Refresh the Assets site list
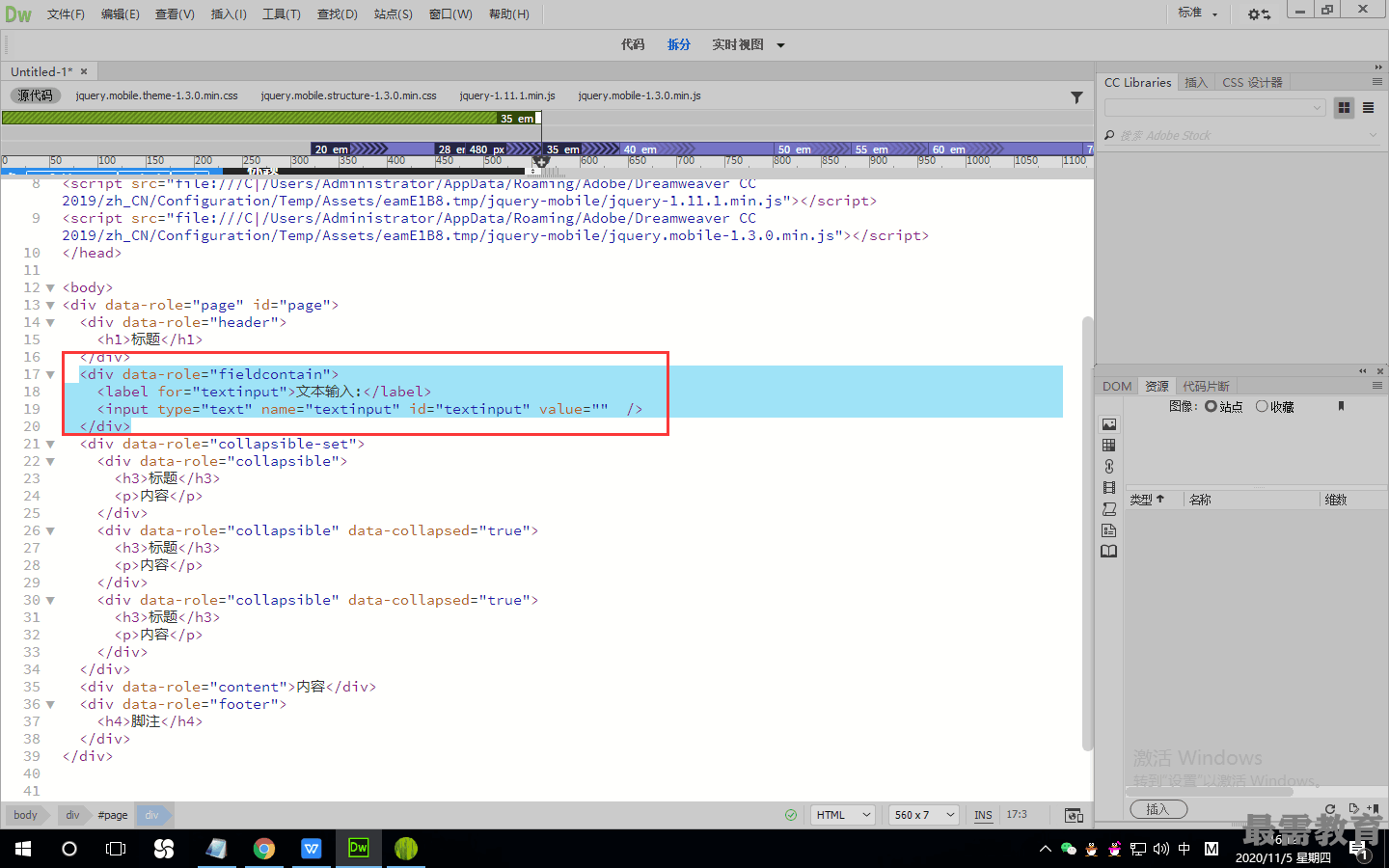The width and height of the screenshot is (1389, 868). tap(1330, 809)
